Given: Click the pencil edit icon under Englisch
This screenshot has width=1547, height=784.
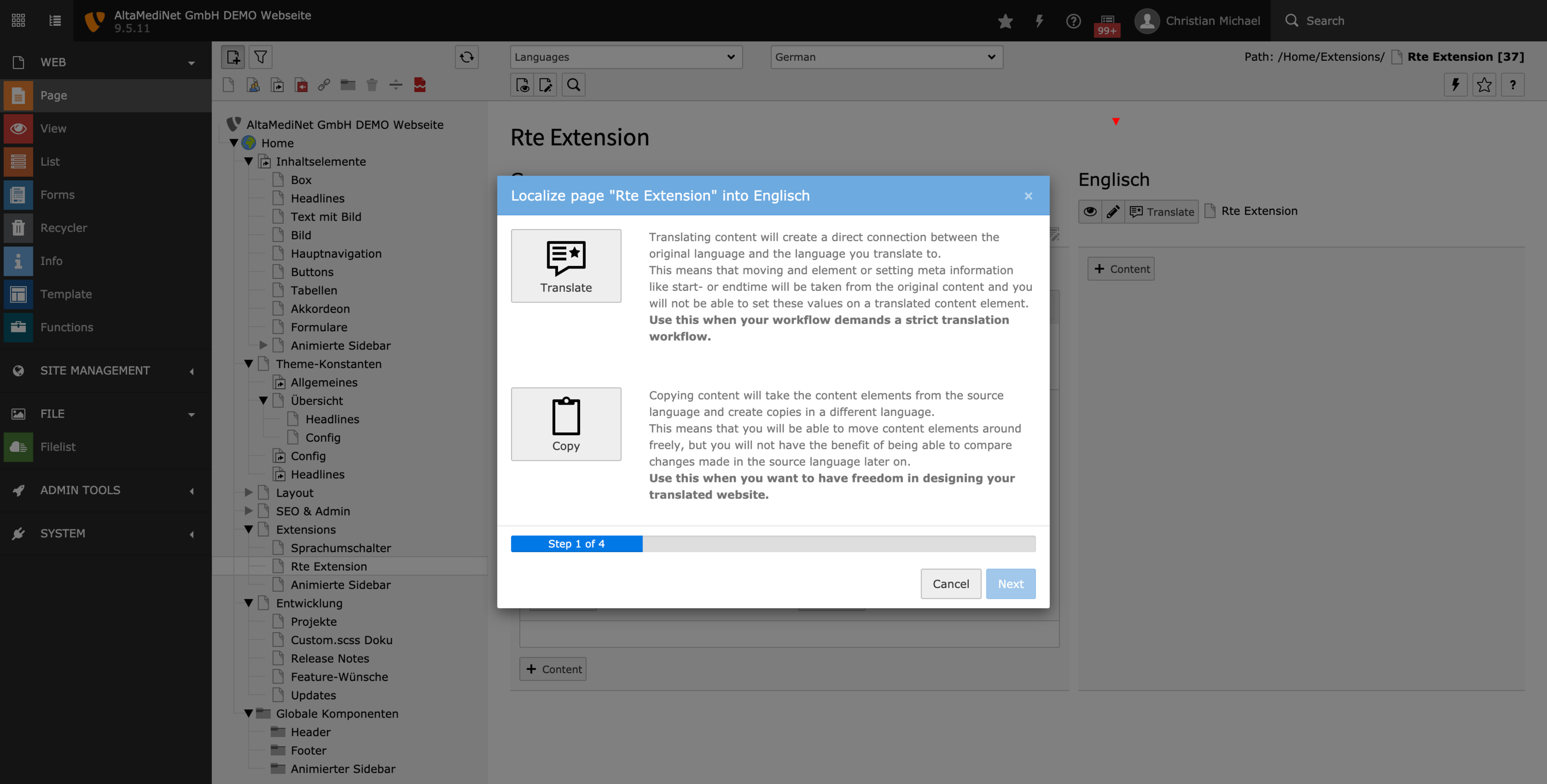Looking at the screenshot, I should (x=1113, y=211).
